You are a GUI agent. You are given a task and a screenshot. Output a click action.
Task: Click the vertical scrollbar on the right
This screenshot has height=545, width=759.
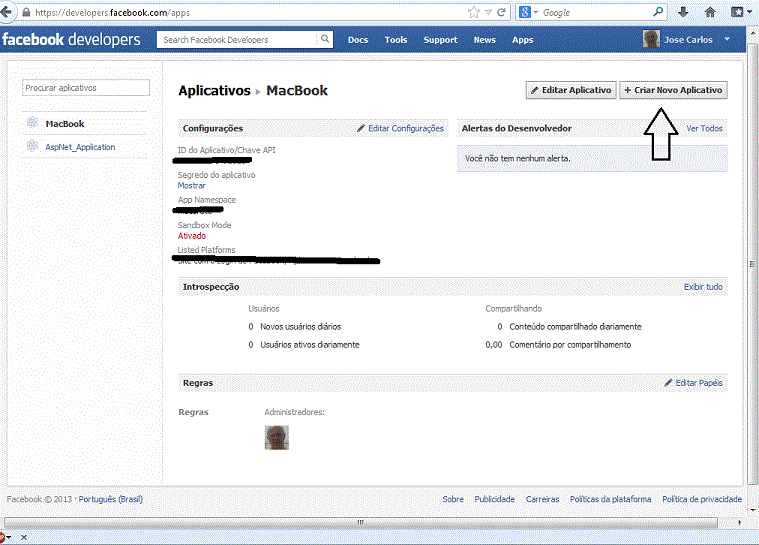coord(752,264)
